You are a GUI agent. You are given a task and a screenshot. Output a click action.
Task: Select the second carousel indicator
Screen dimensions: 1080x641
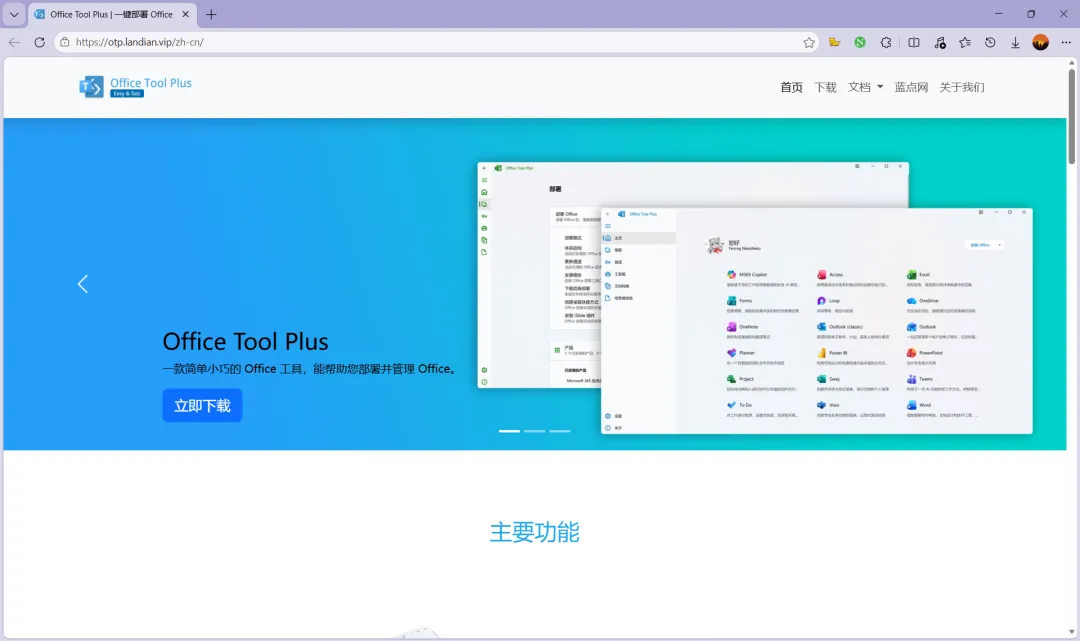(x=534, y=431)
